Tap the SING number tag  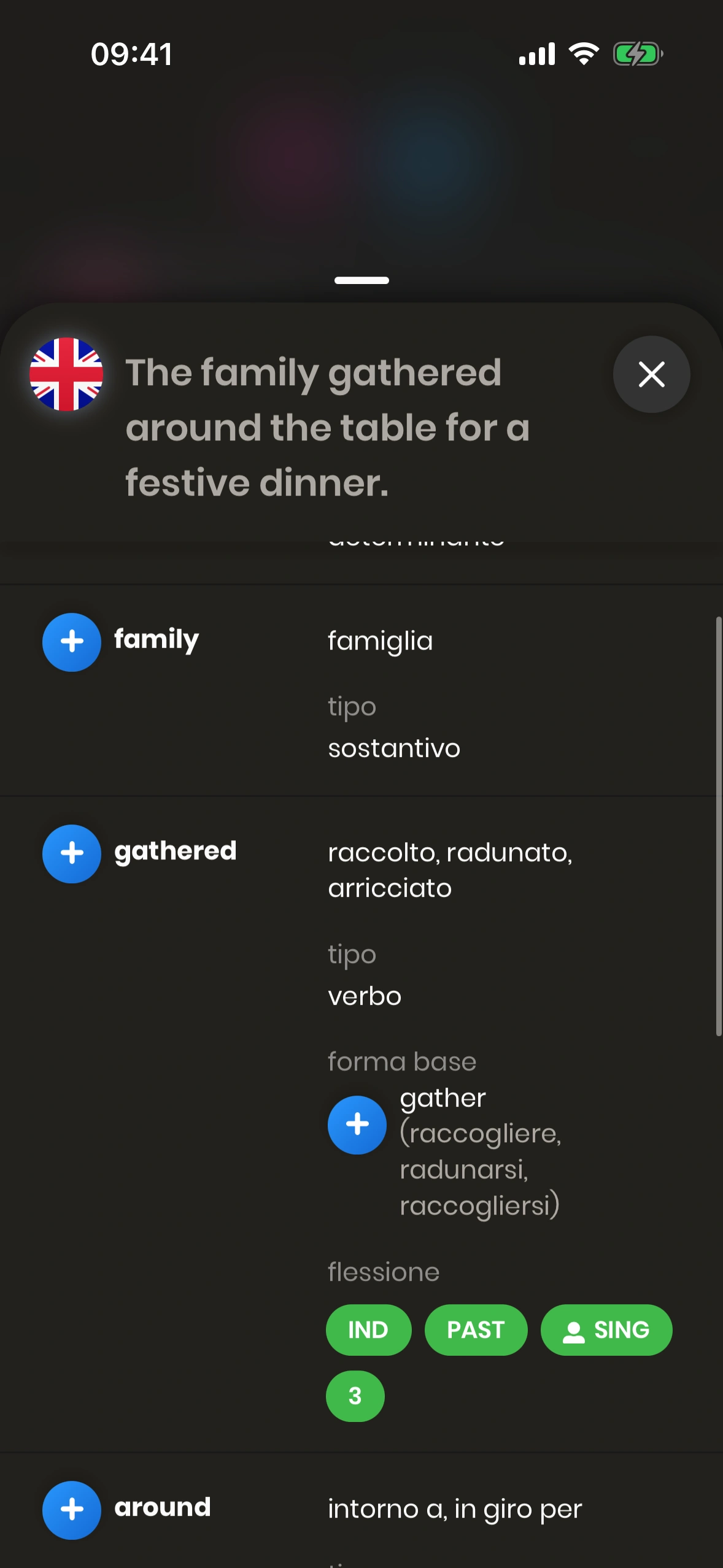606,1330
